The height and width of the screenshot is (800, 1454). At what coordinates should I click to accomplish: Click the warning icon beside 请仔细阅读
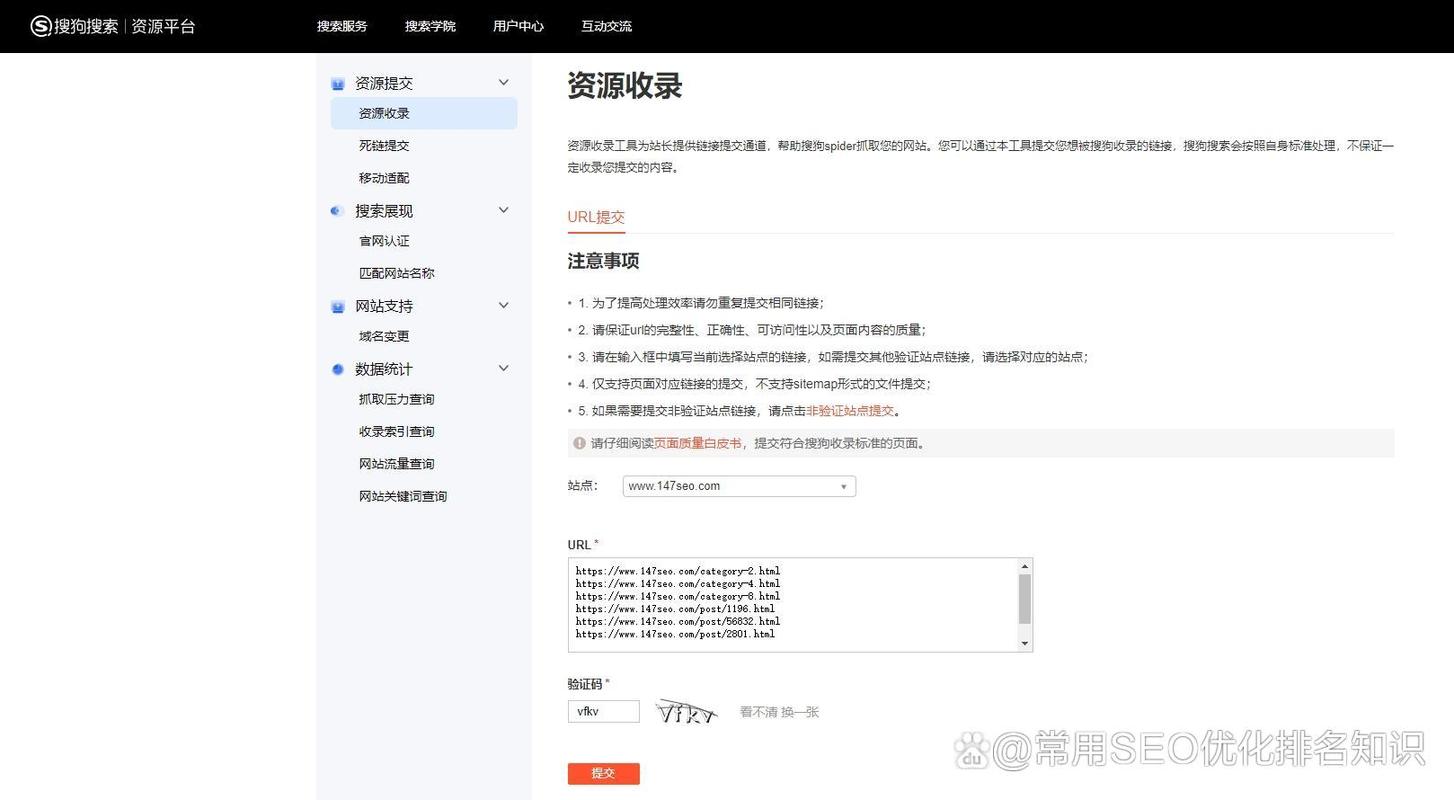[579, 443]
